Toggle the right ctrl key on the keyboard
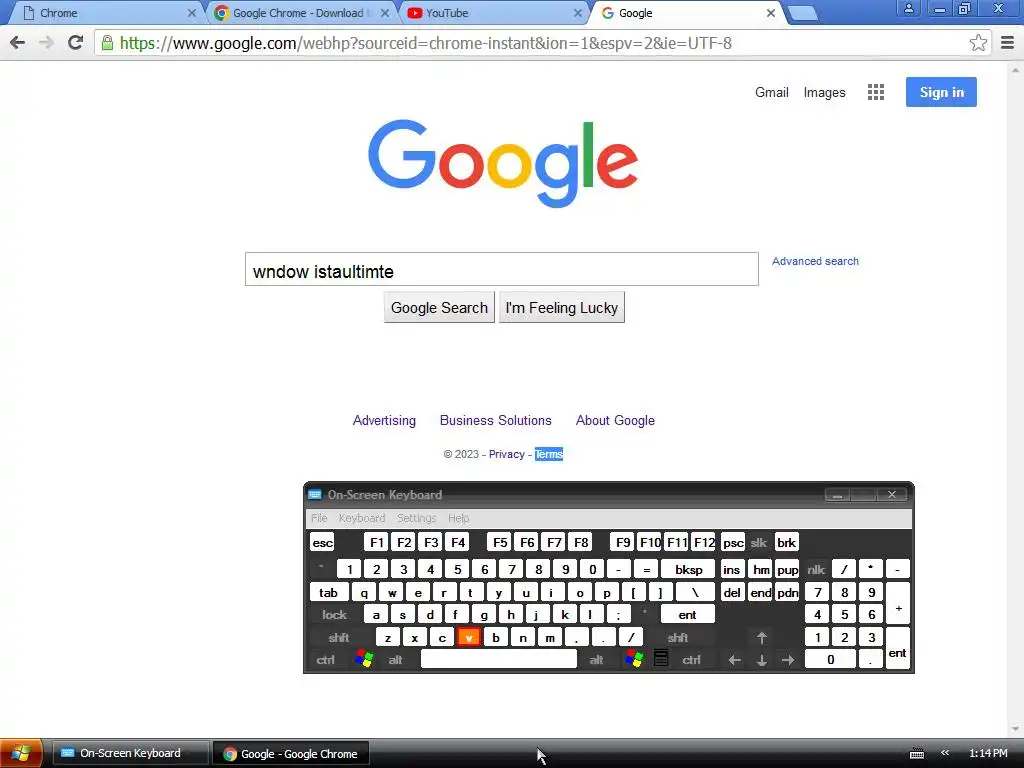This screenshot has height=768, width=1024. 692,660
